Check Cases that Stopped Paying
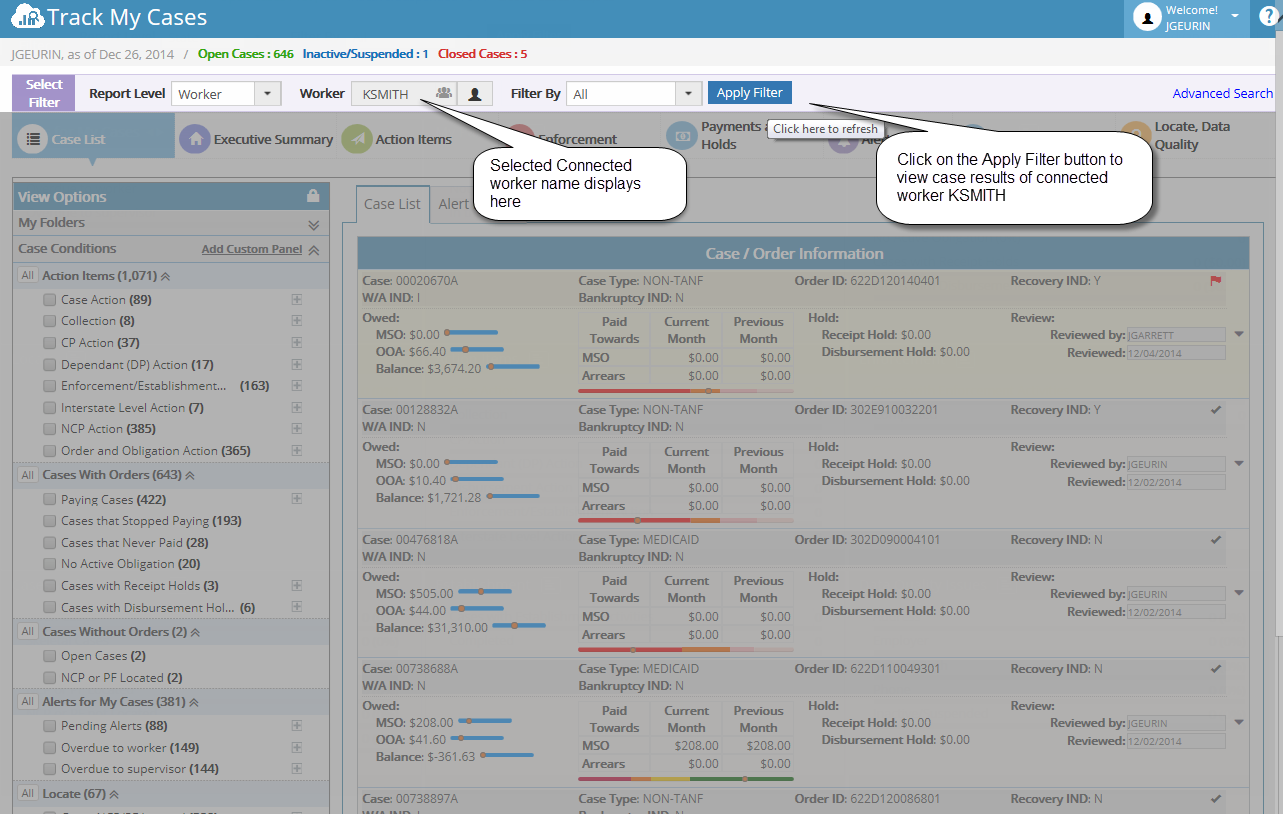The image size is (1283, 814). point(49,521)
